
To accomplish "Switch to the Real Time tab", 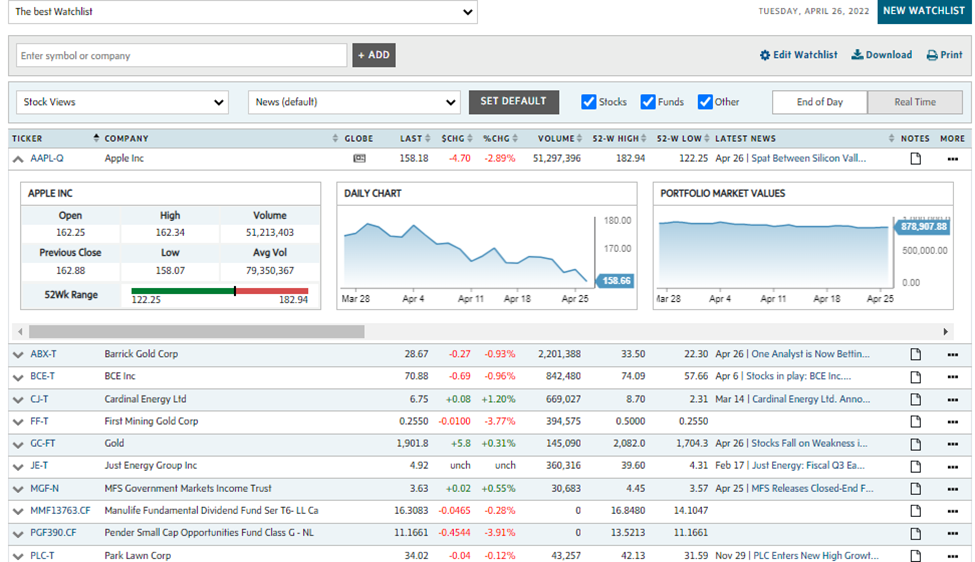I will (x=914, y=102).
